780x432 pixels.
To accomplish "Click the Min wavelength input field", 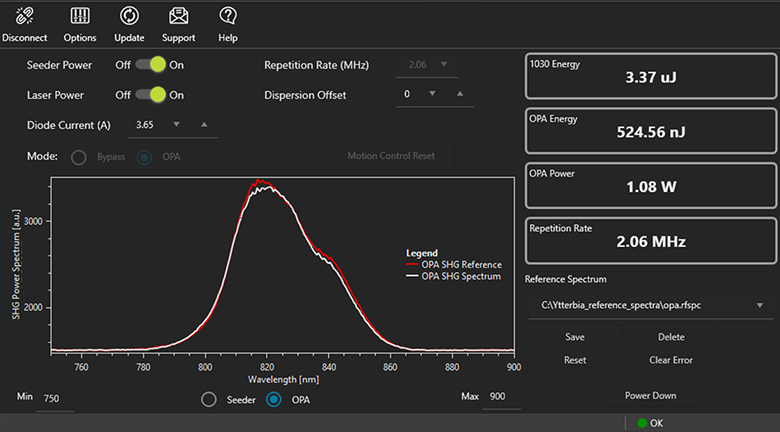I will [55, 399].
